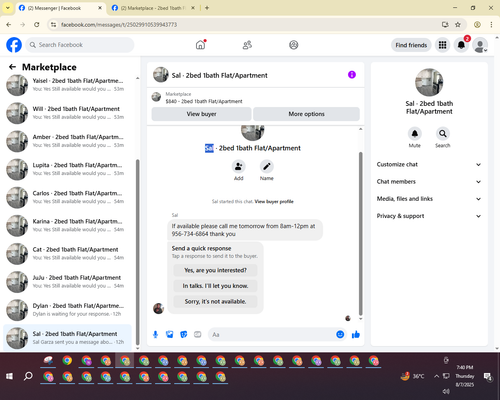500x400 pixels.
Task: Open the Lupita conversation
Action: click(67, 169)
